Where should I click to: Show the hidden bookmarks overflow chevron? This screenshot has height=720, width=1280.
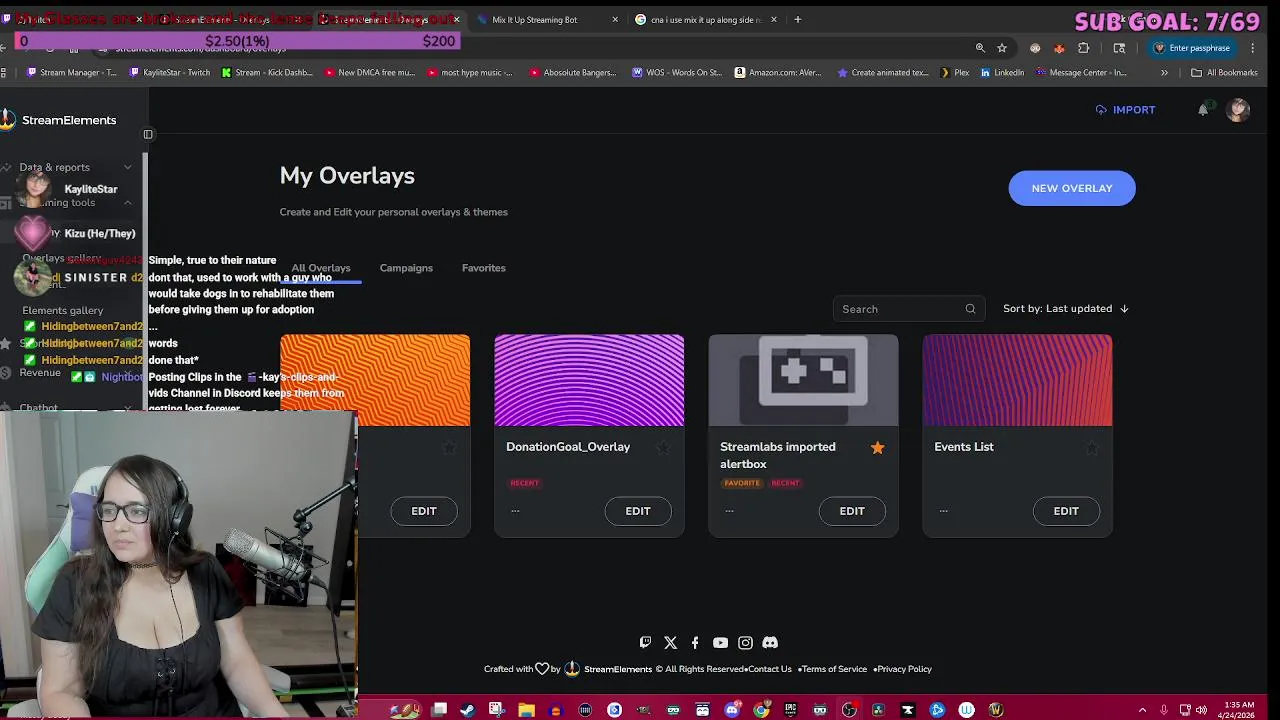1164,73
